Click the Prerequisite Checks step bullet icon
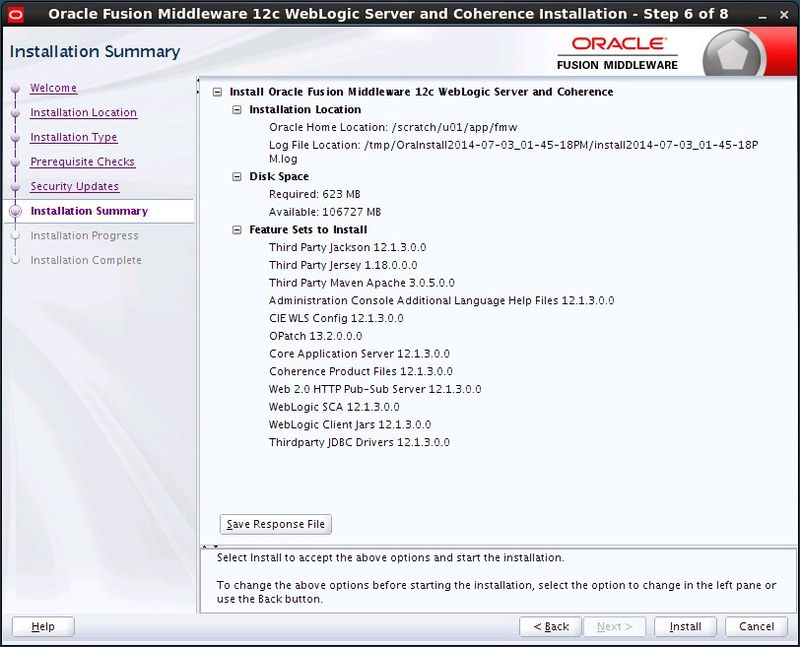The height and width of the screenshot is (647, 800). click(16, 162)
